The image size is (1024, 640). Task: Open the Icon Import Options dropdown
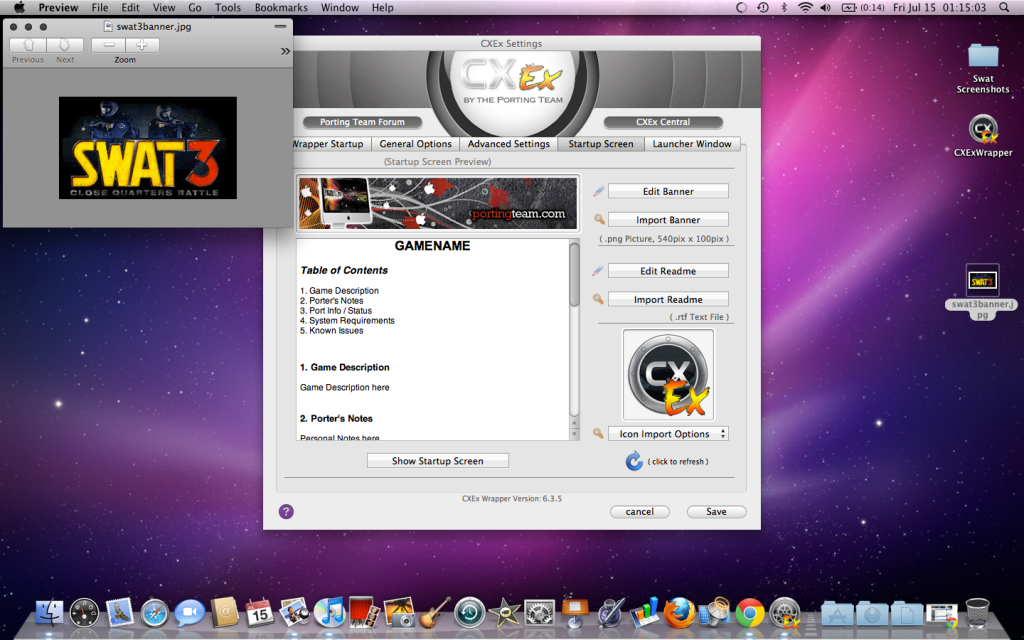668,434
